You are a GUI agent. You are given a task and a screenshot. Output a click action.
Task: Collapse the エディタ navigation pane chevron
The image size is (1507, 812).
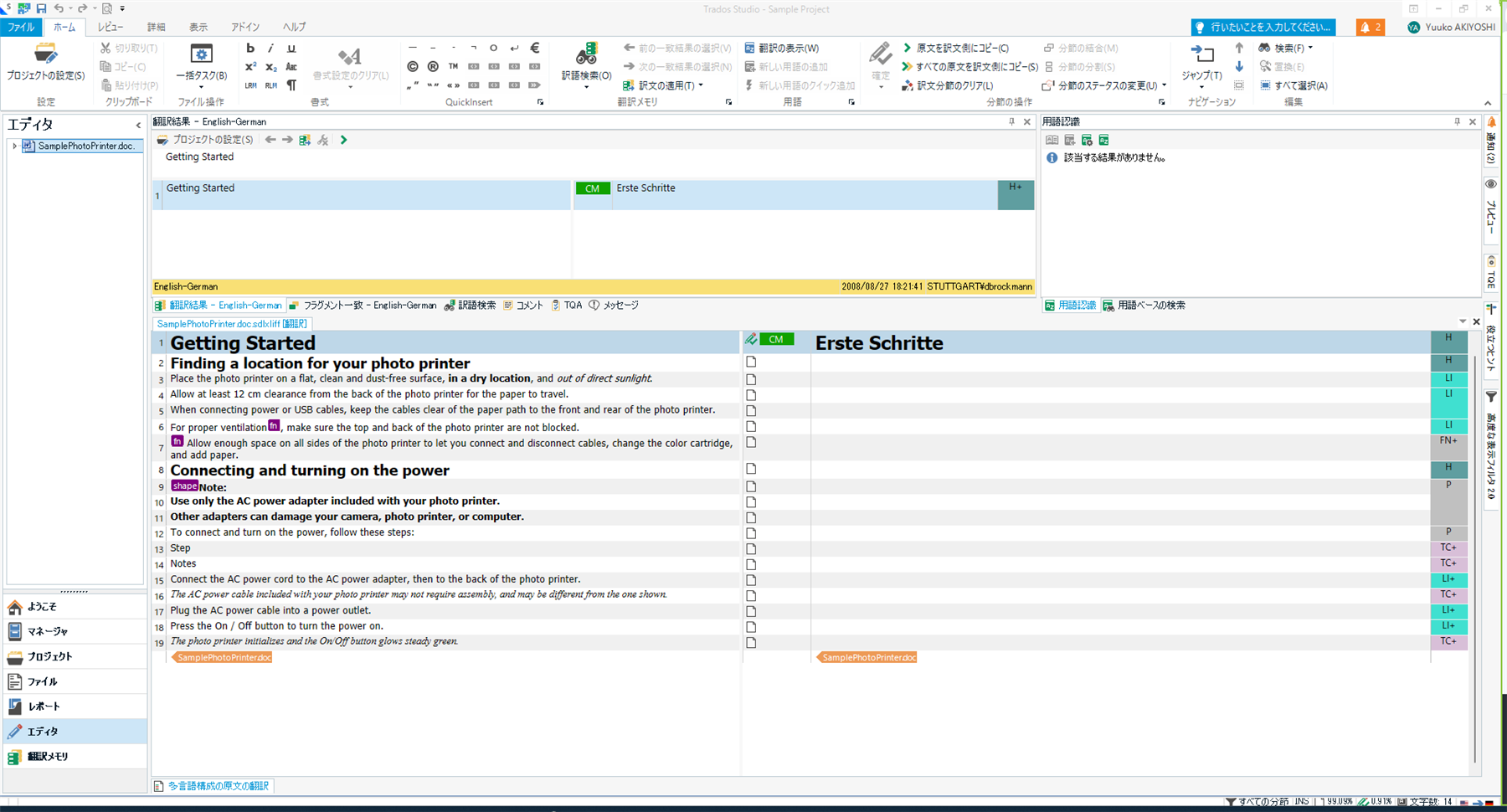tap(138, 126)
